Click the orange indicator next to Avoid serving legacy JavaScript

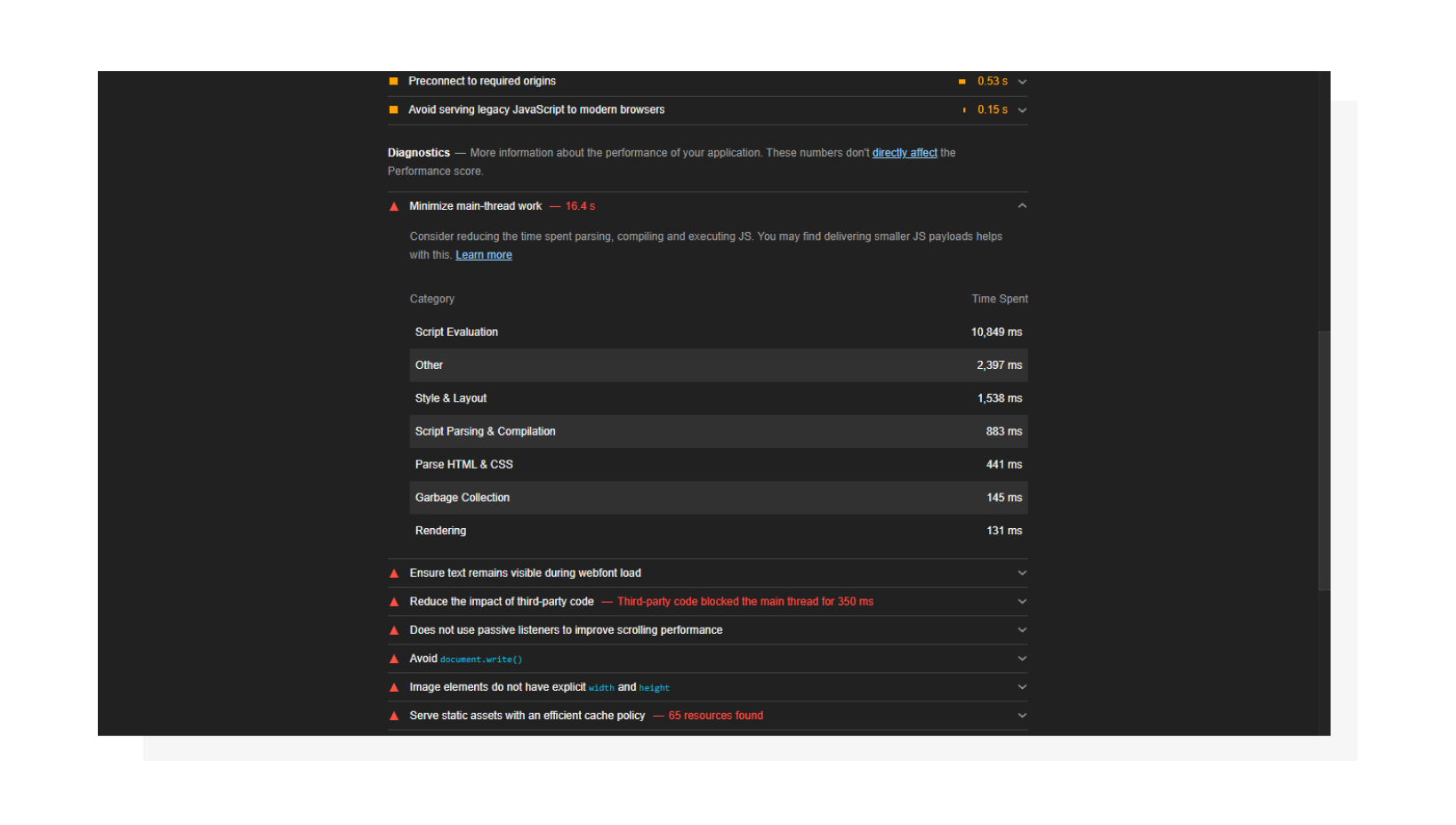click(393, 109)
